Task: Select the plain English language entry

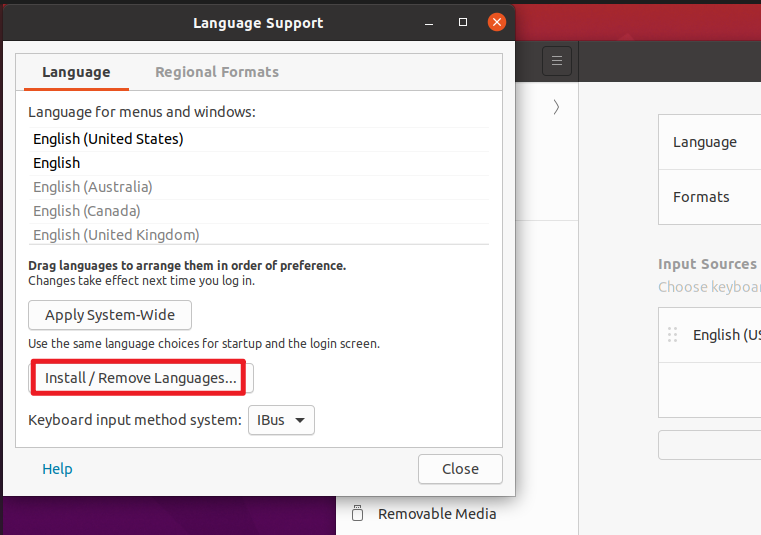Action: tap(259, 163)
